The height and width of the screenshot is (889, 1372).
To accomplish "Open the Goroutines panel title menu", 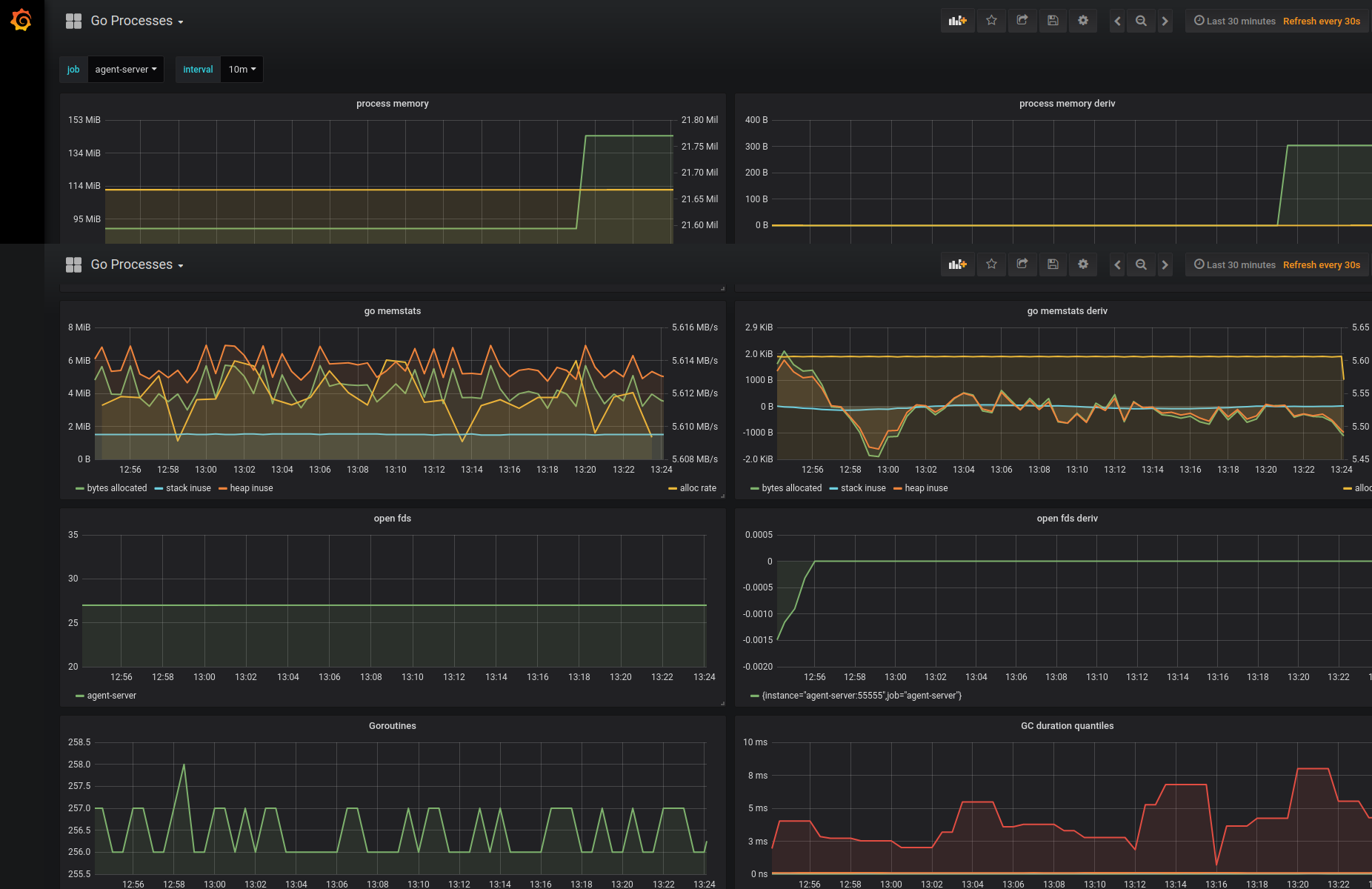I will (x=393, y=726).
